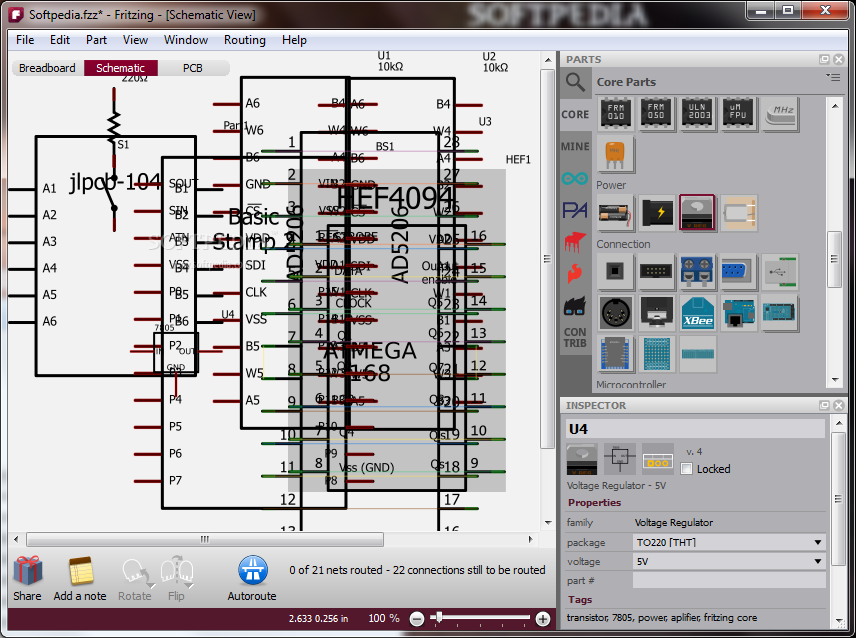The width and height of the screenshot is (856, 638).
Task: Select the USB connector part
Action: point(780,271)
